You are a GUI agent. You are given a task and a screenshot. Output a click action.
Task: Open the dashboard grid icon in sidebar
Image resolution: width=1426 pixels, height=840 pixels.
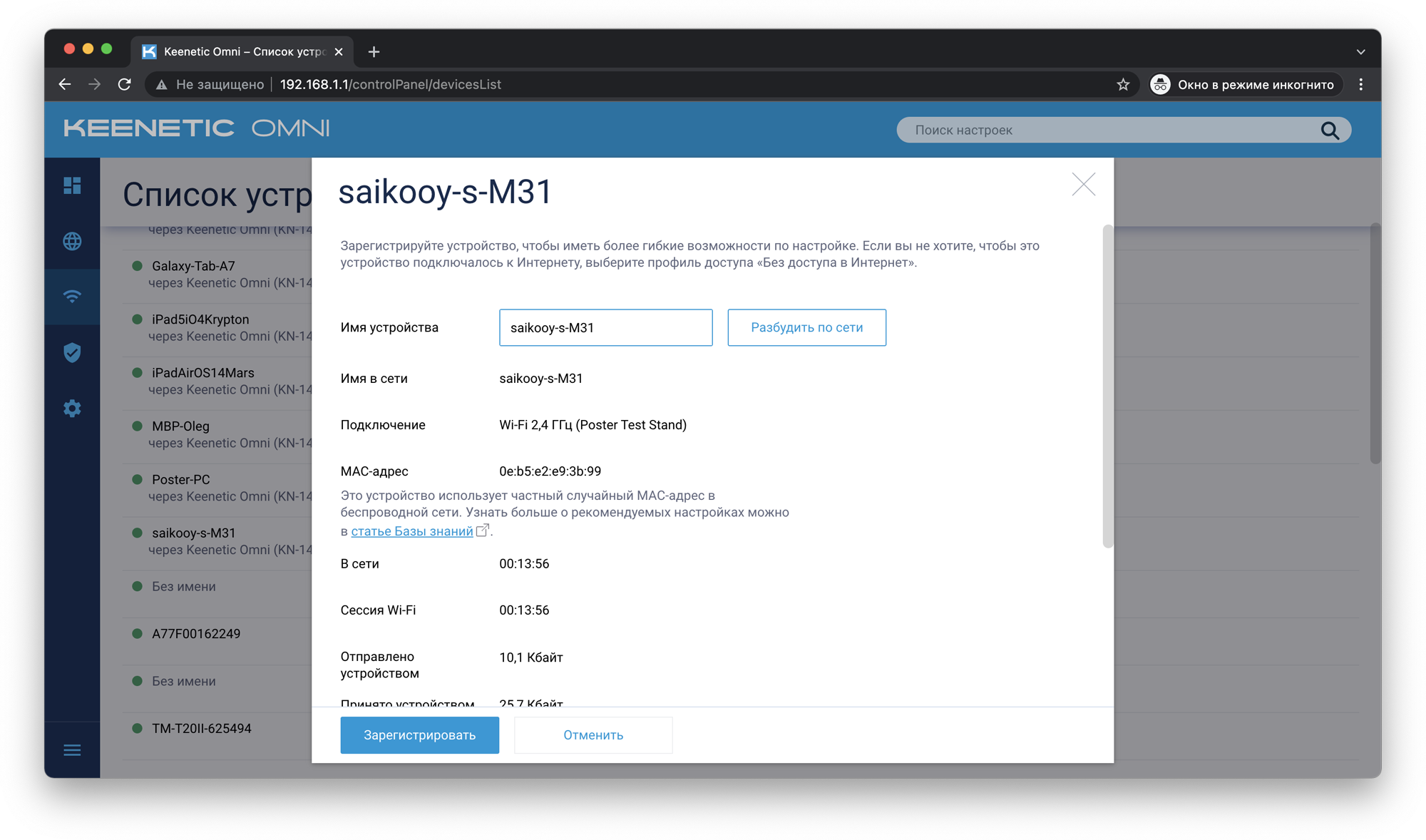(x=72, y=185)
